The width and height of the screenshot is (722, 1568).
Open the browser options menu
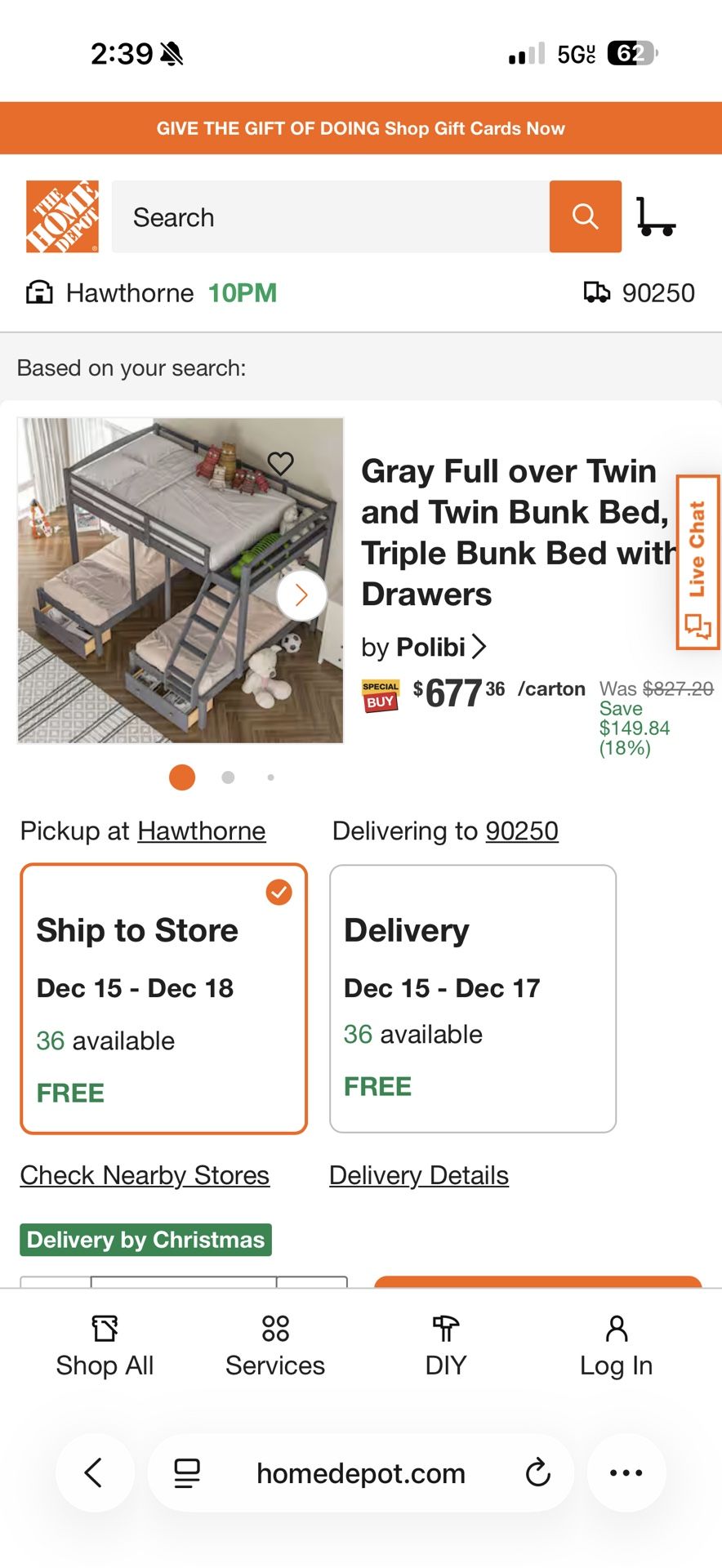pos(626,1472)
